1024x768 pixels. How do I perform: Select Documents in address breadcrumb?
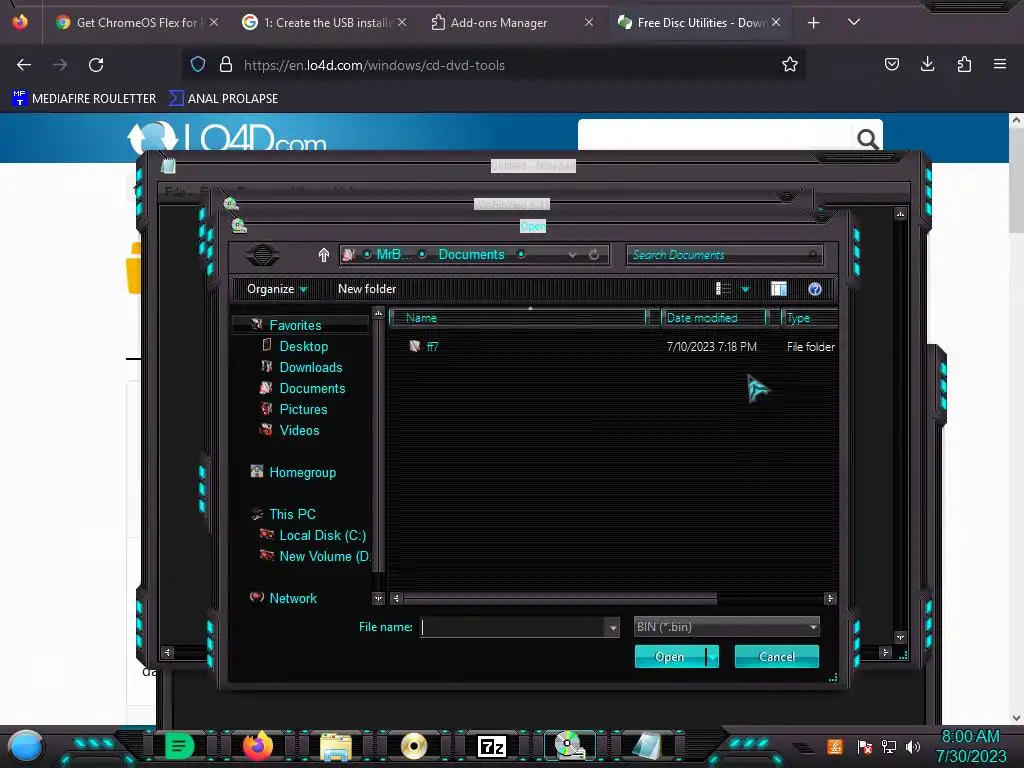coord(472,255)
